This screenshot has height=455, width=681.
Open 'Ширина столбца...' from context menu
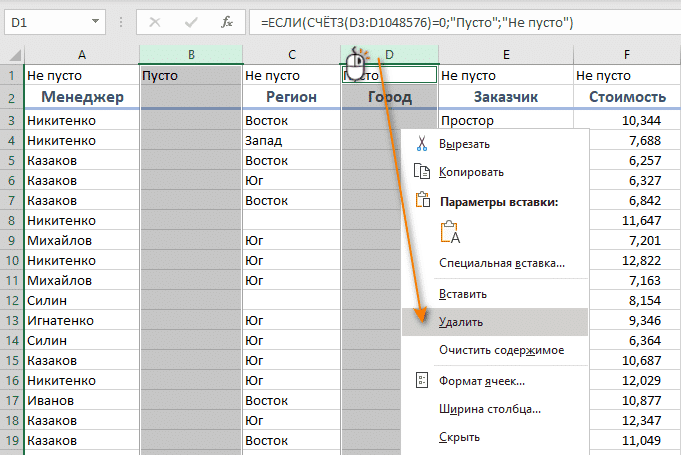(490, 409)
